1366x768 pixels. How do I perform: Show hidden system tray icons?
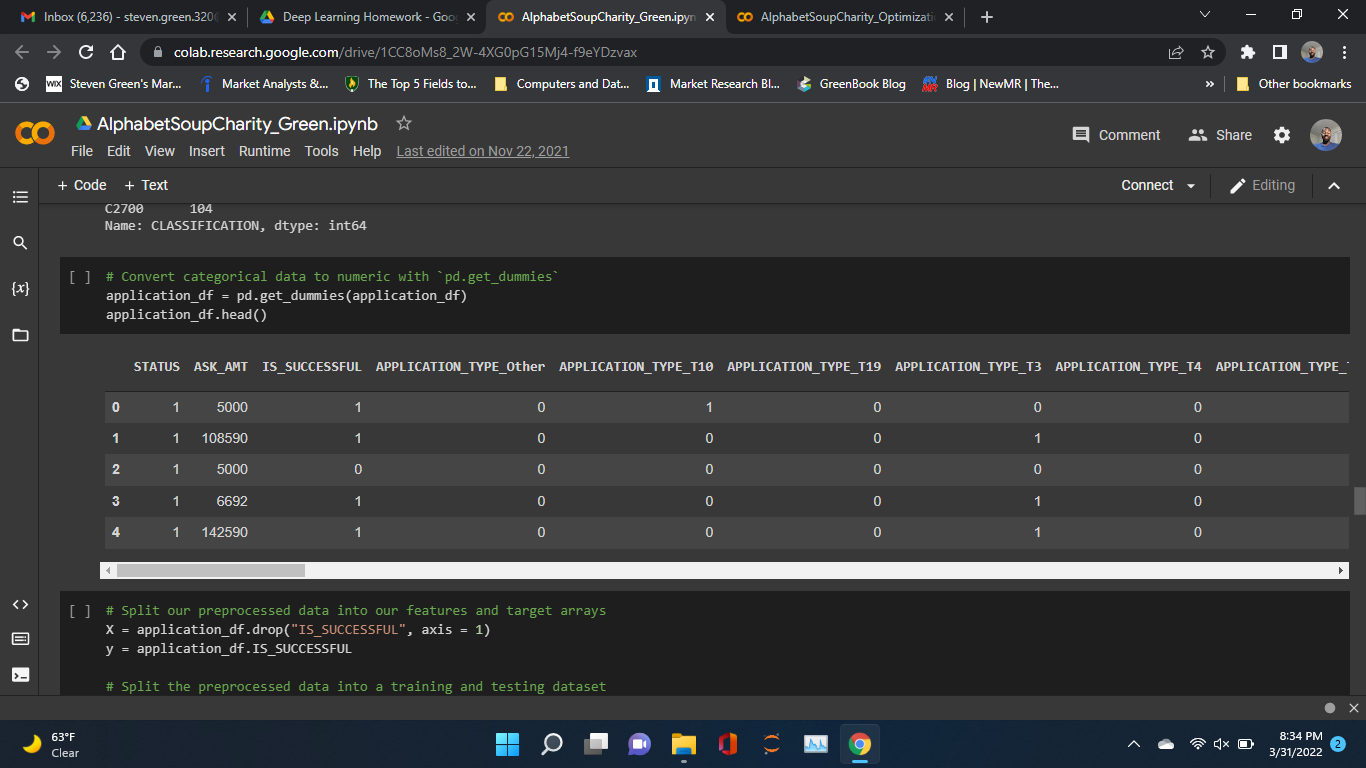pos(1134,744)
